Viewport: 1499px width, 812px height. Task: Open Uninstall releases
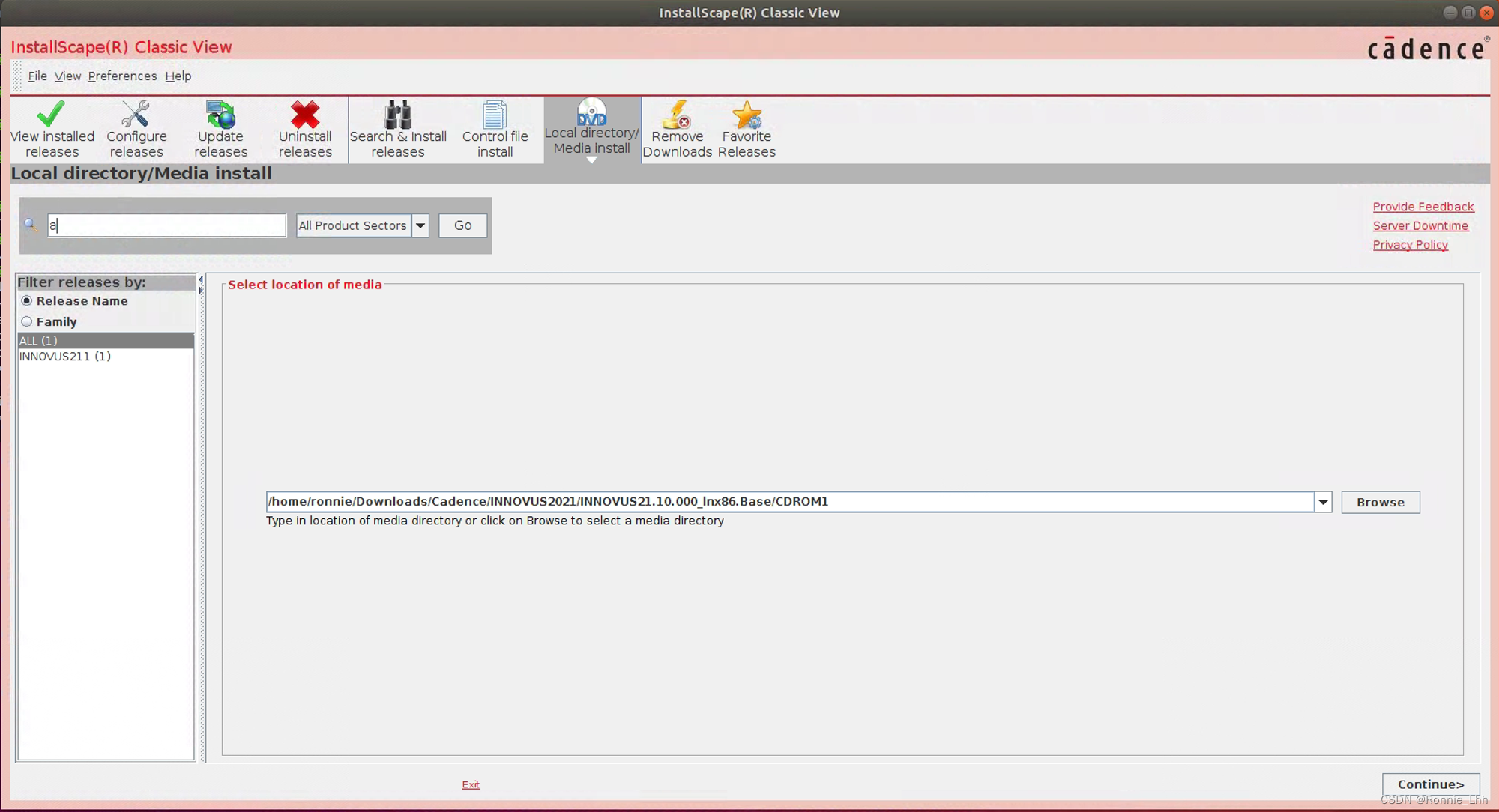click(x=305, y=129)
